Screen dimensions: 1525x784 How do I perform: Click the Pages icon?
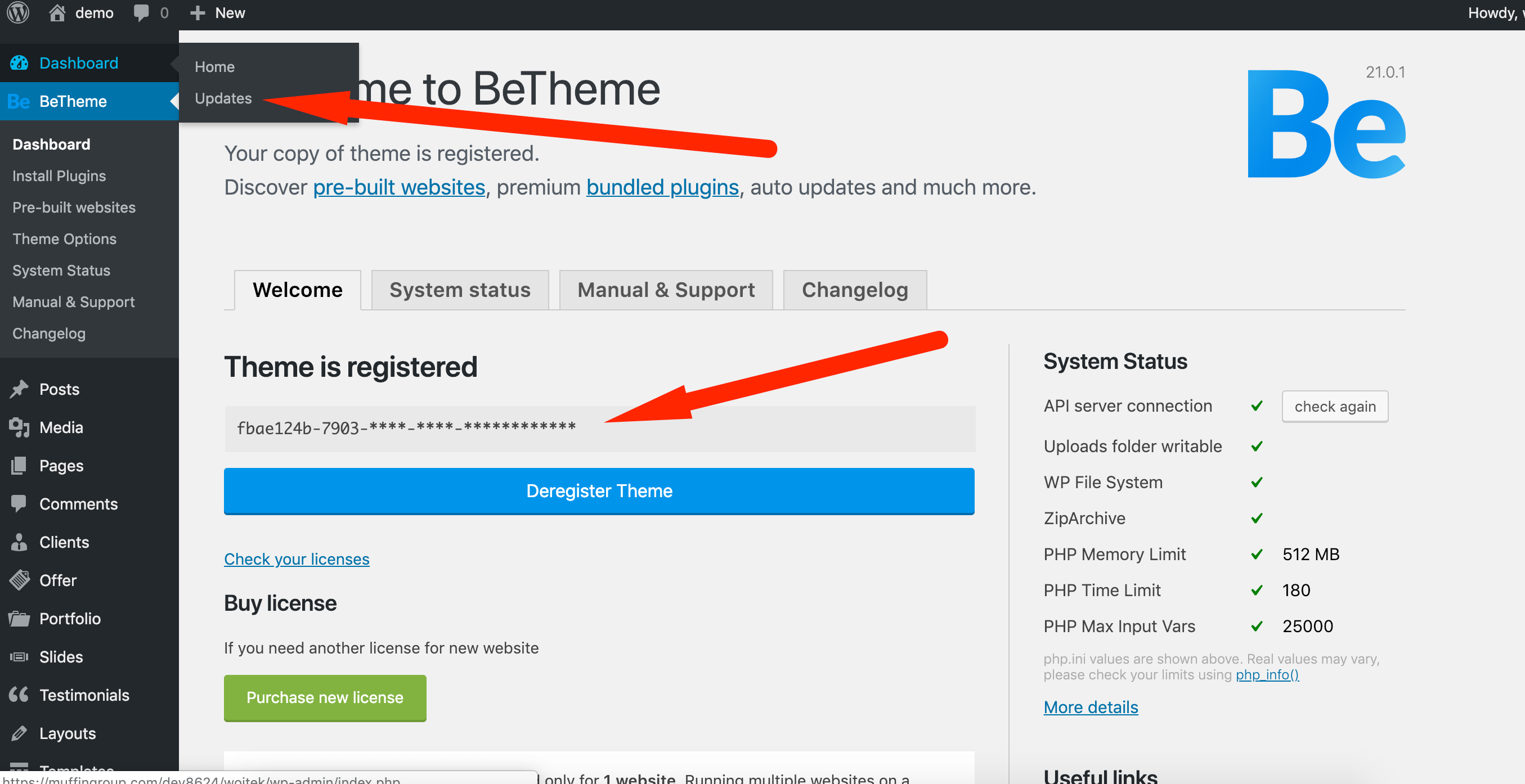19,466
